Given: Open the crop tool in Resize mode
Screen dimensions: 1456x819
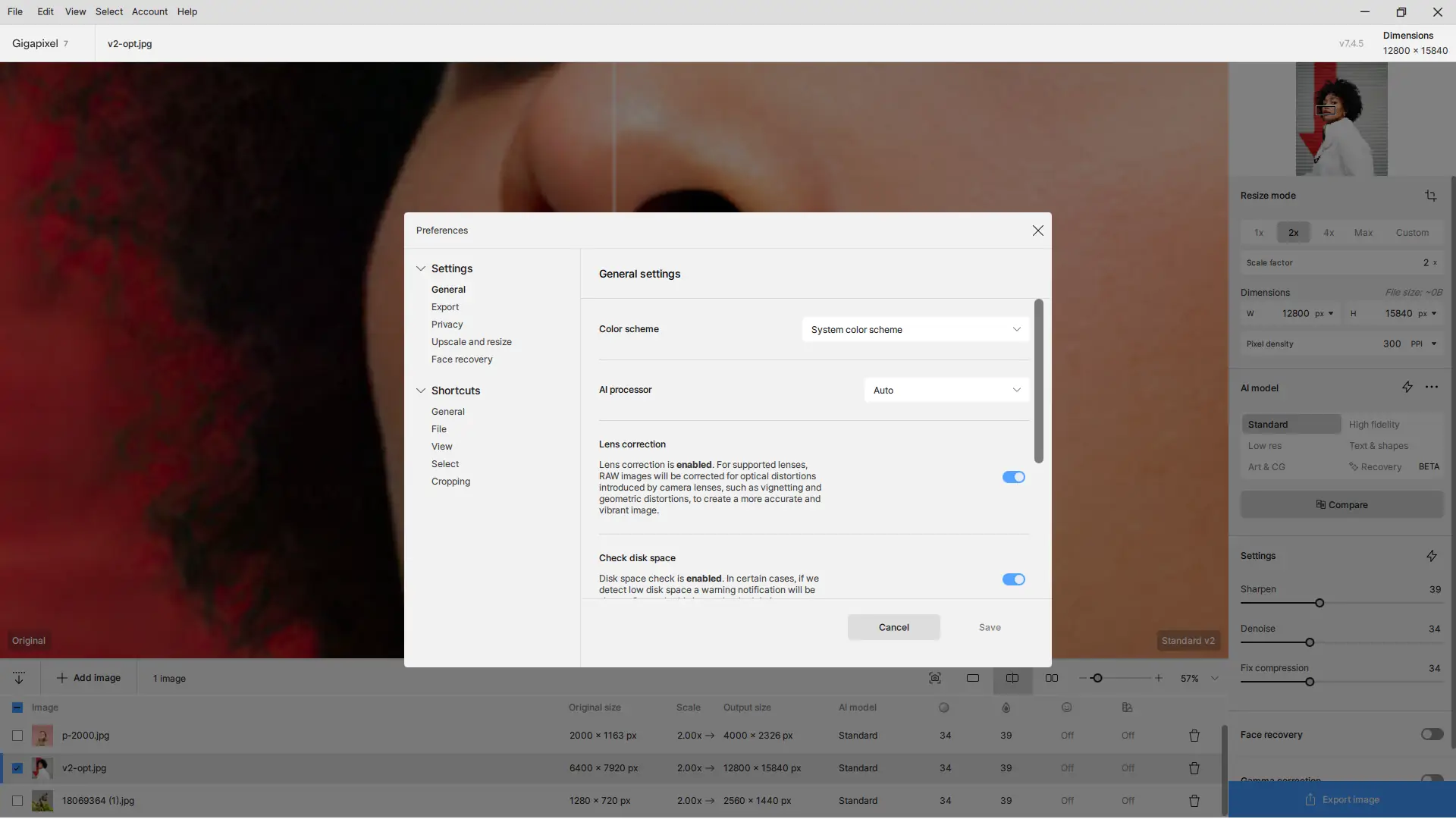Looking at the screenshot, I should pyautogui.click(x=1431, y=196).
